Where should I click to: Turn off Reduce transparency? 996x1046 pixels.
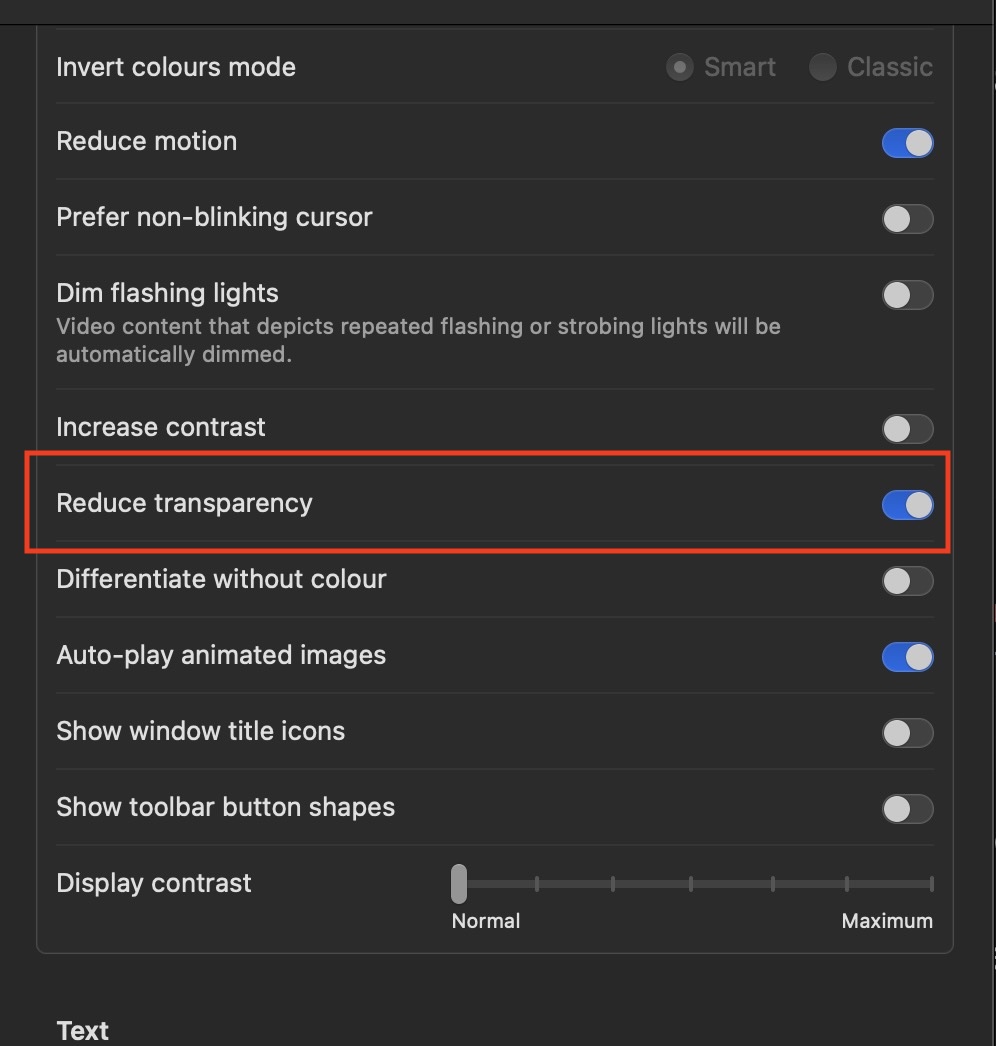point(907,505)
